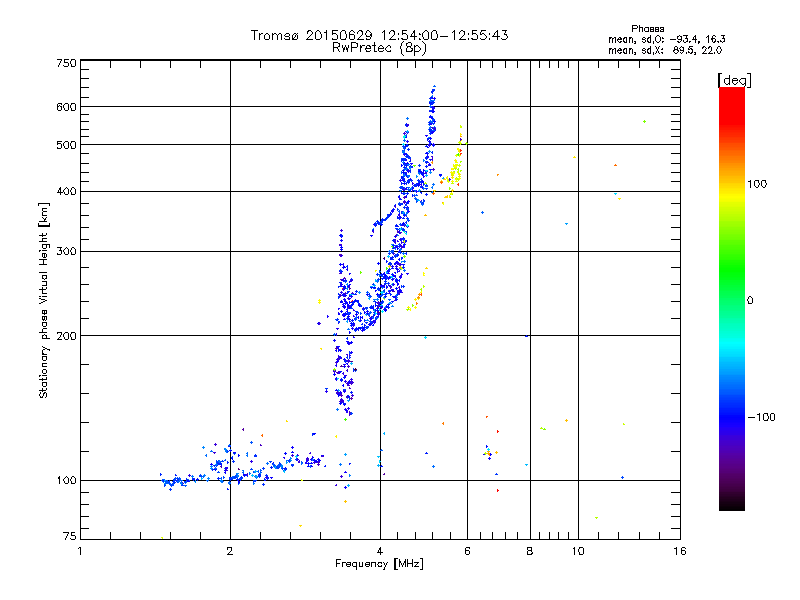
Task: Click the x-axis tick label '6'
Action: (467, 551)
